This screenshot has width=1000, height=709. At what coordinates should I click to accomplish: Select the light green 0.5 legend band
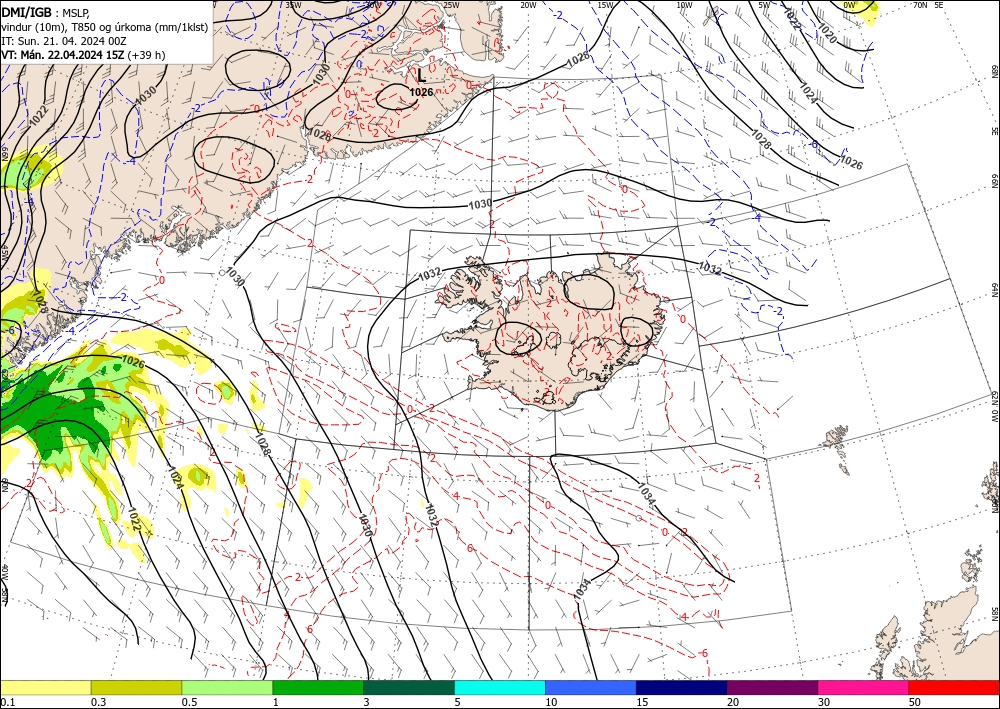227,687
